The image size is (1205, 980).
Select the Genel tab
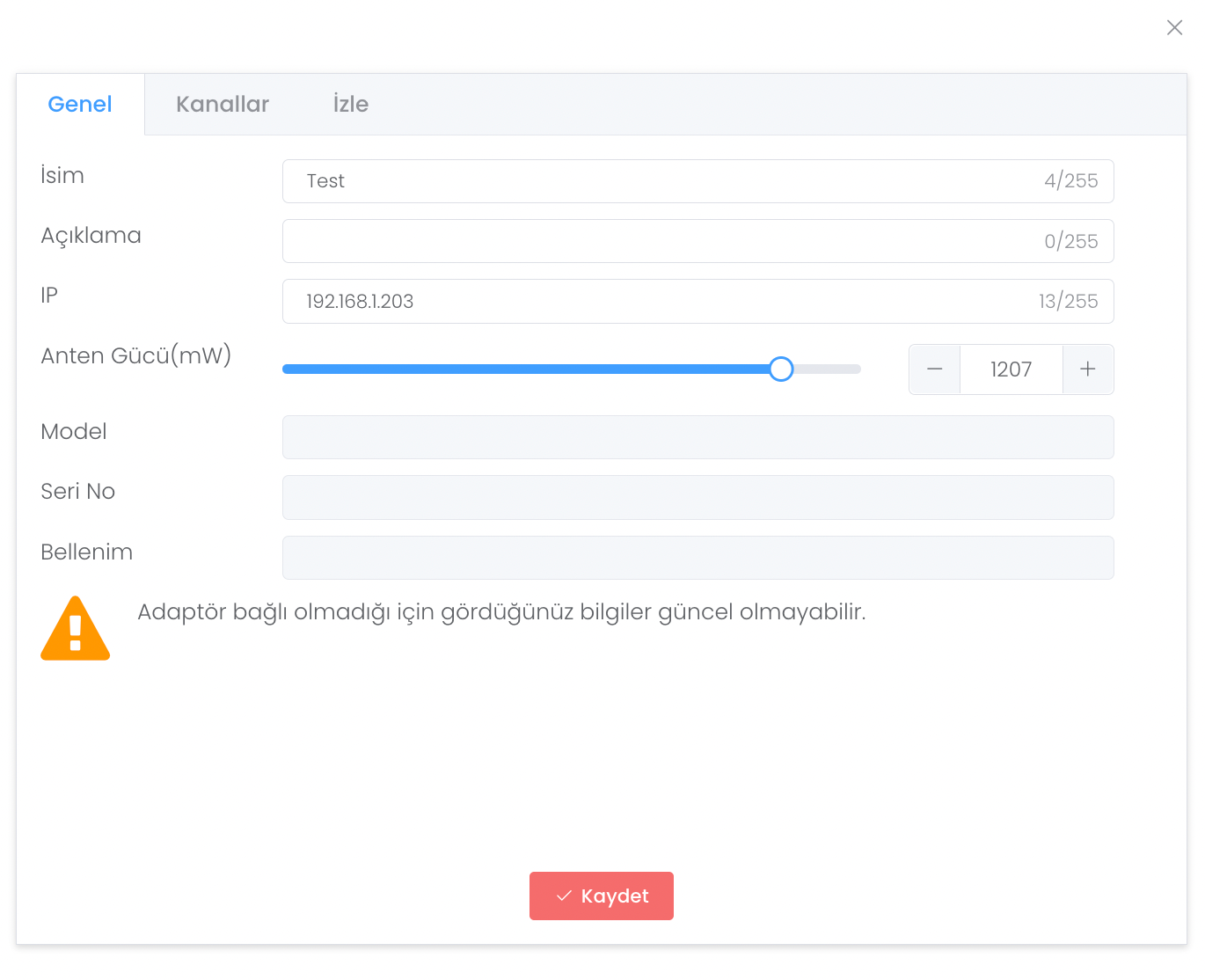80,104
